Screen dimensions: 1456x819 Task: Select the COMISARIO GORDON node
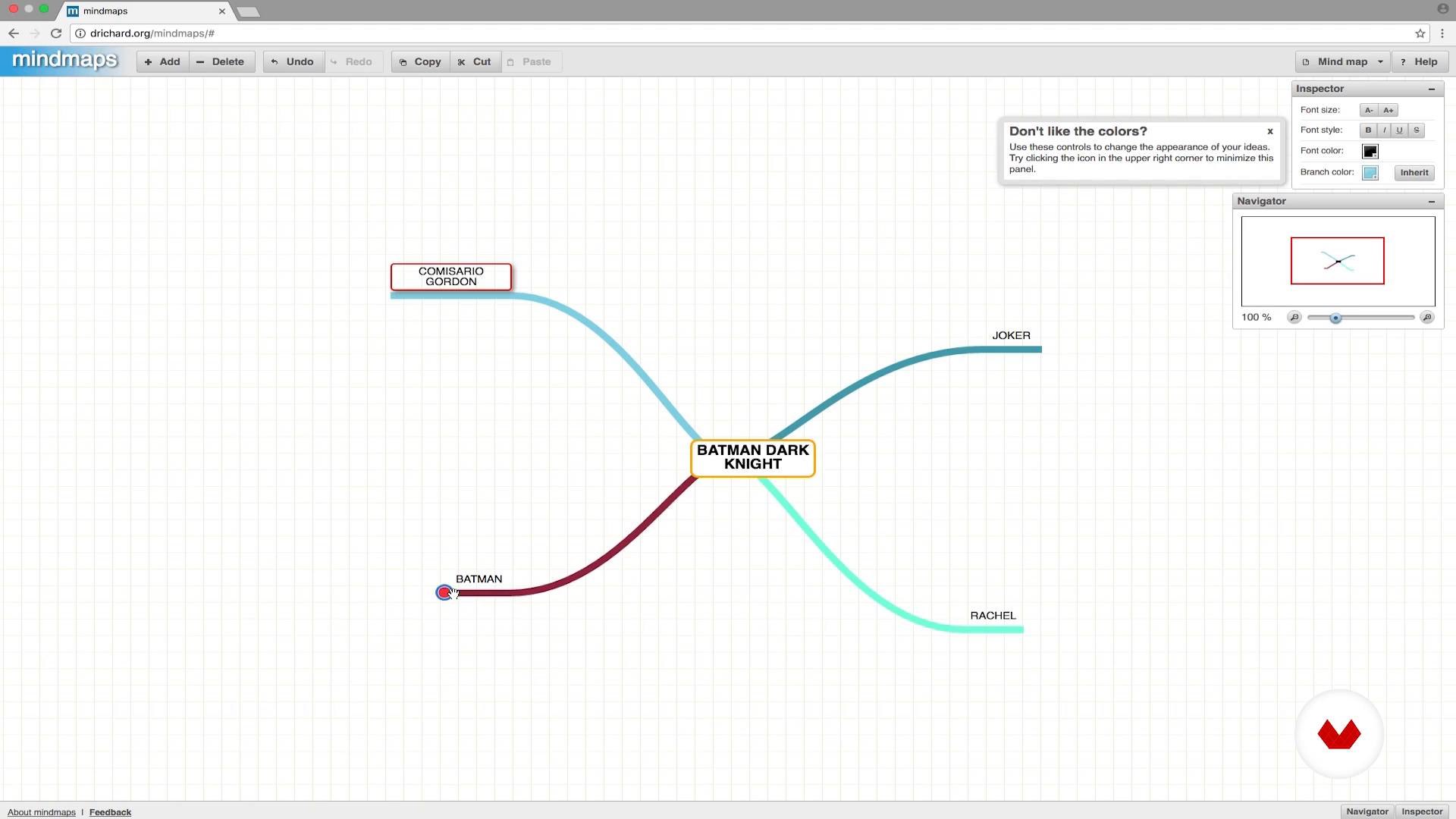pos(451,277)
